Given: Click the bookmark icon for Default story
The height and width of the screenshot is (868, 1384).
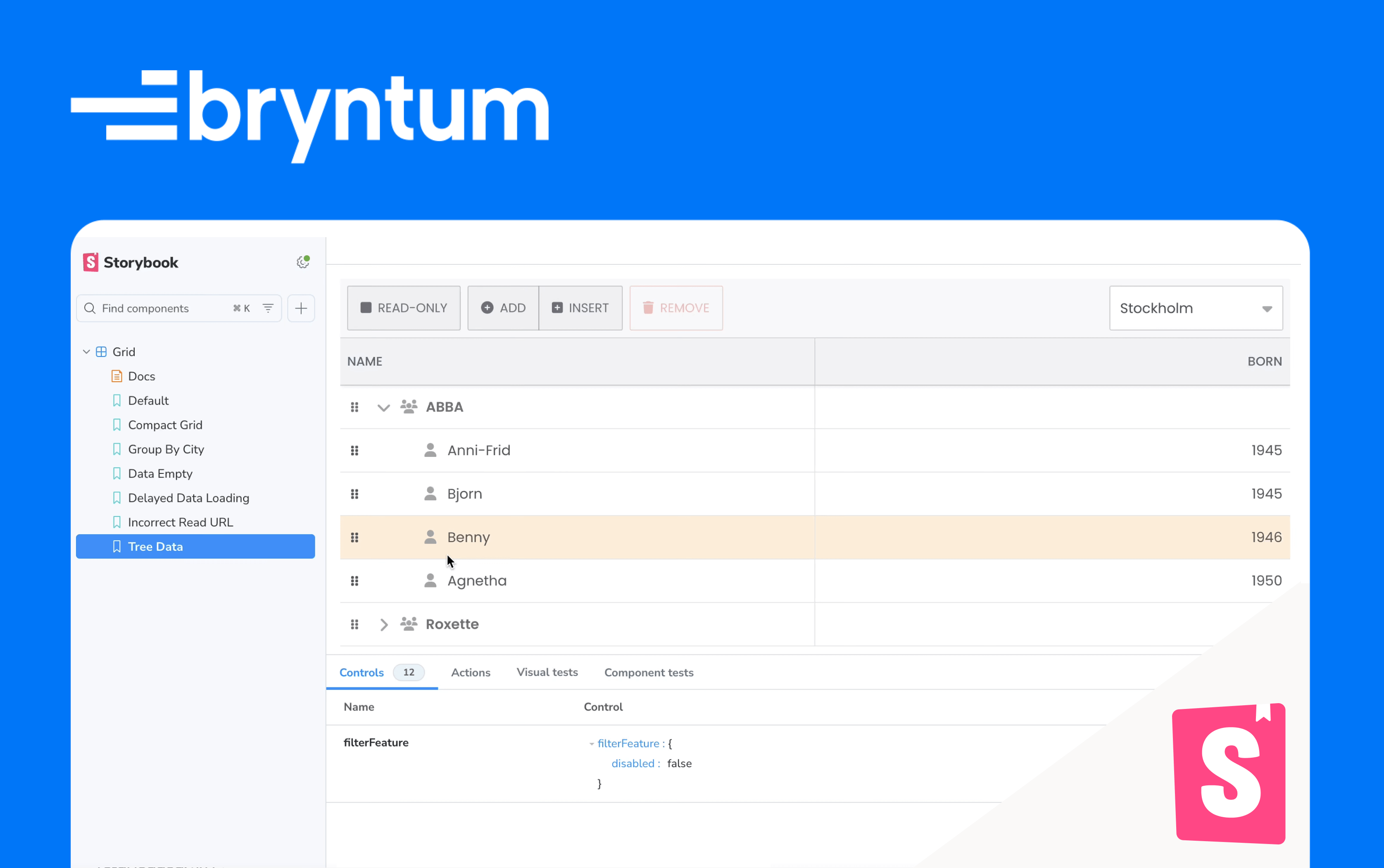Looking at the screenshot, I should coord(117,401).
